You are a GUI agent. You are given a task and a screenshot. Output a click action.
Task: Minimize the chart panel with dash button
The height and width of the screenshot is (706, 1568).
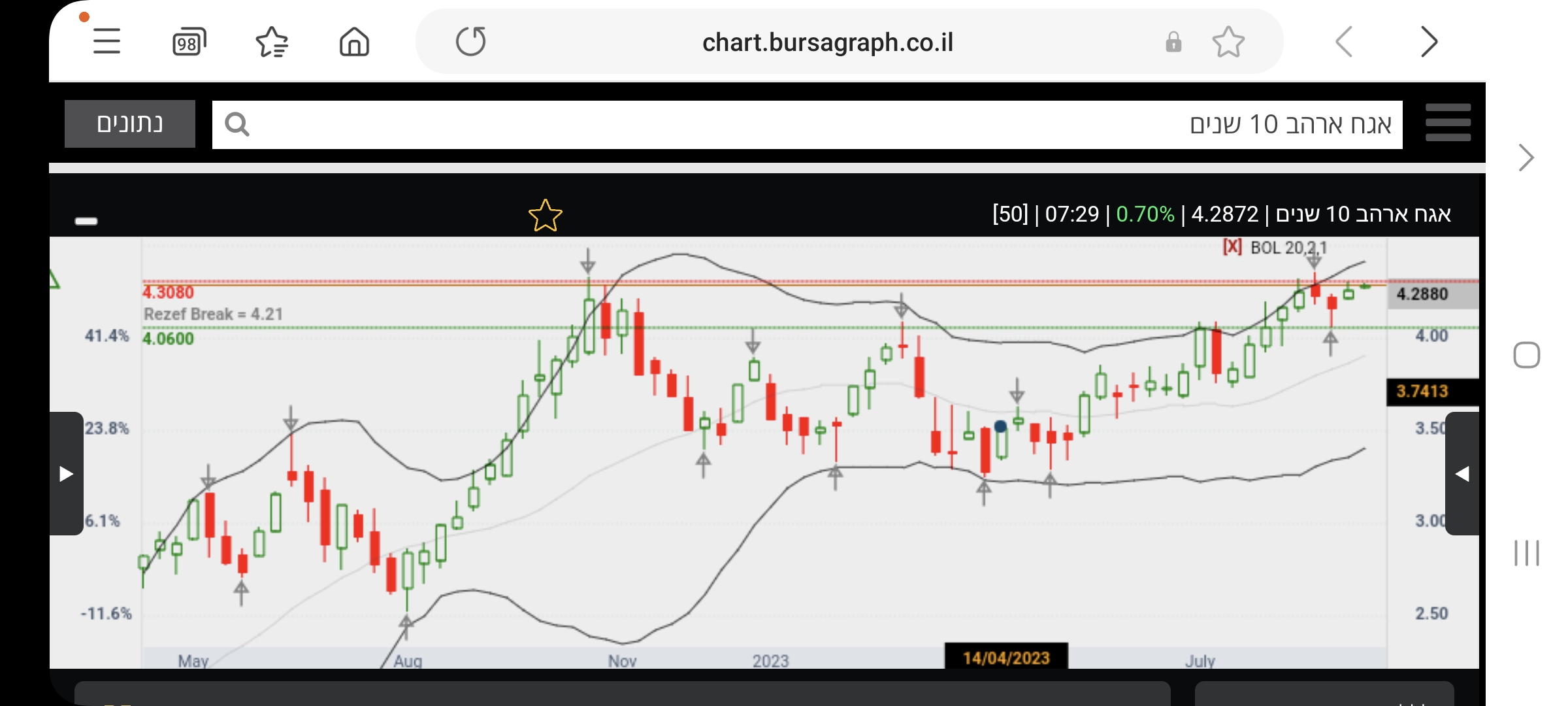86,221
